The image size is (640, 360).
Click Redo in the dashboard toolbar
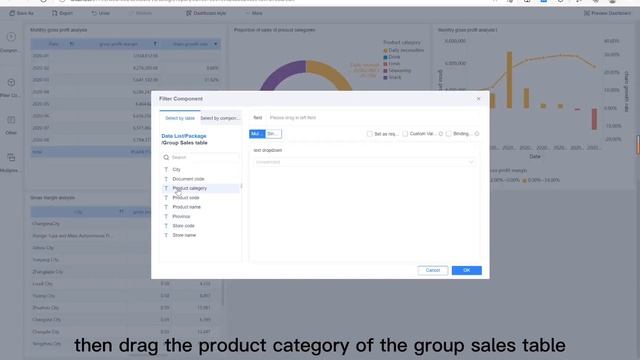point(140,13)
